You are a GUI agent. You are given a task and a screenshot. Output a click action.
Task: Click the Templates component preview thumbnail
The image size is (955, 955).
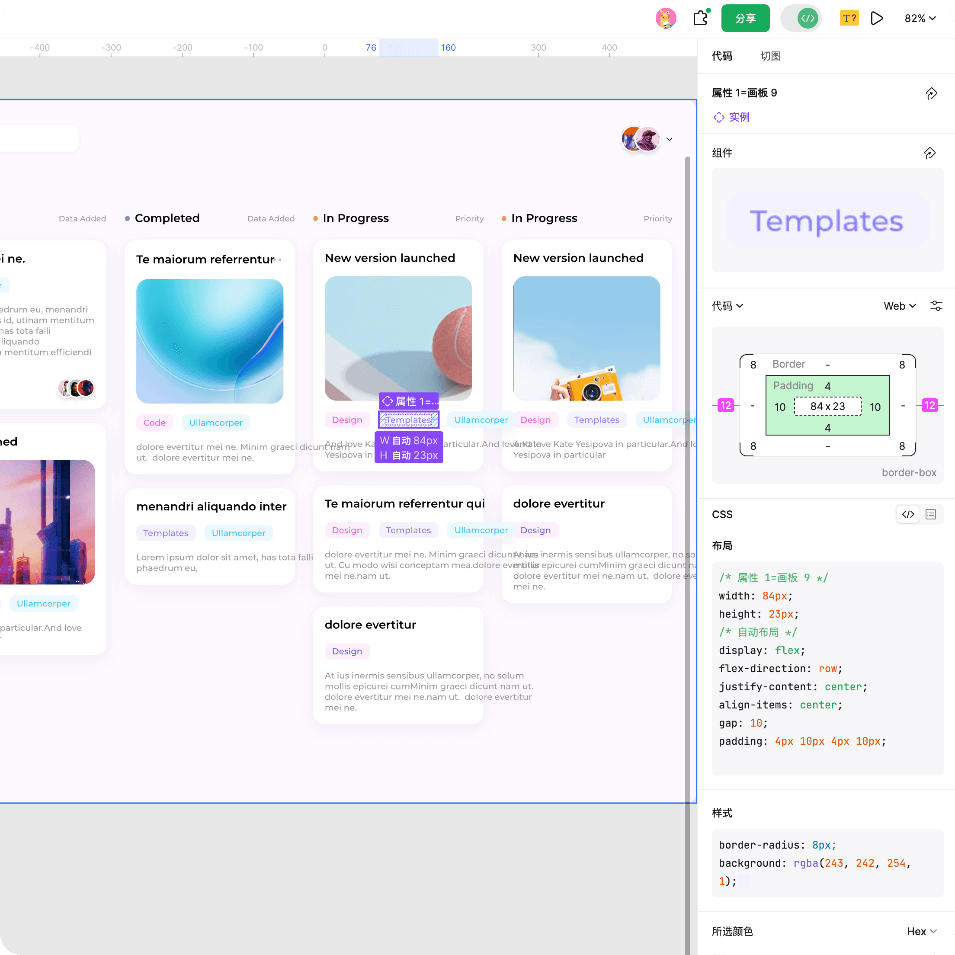pos(827,221)
